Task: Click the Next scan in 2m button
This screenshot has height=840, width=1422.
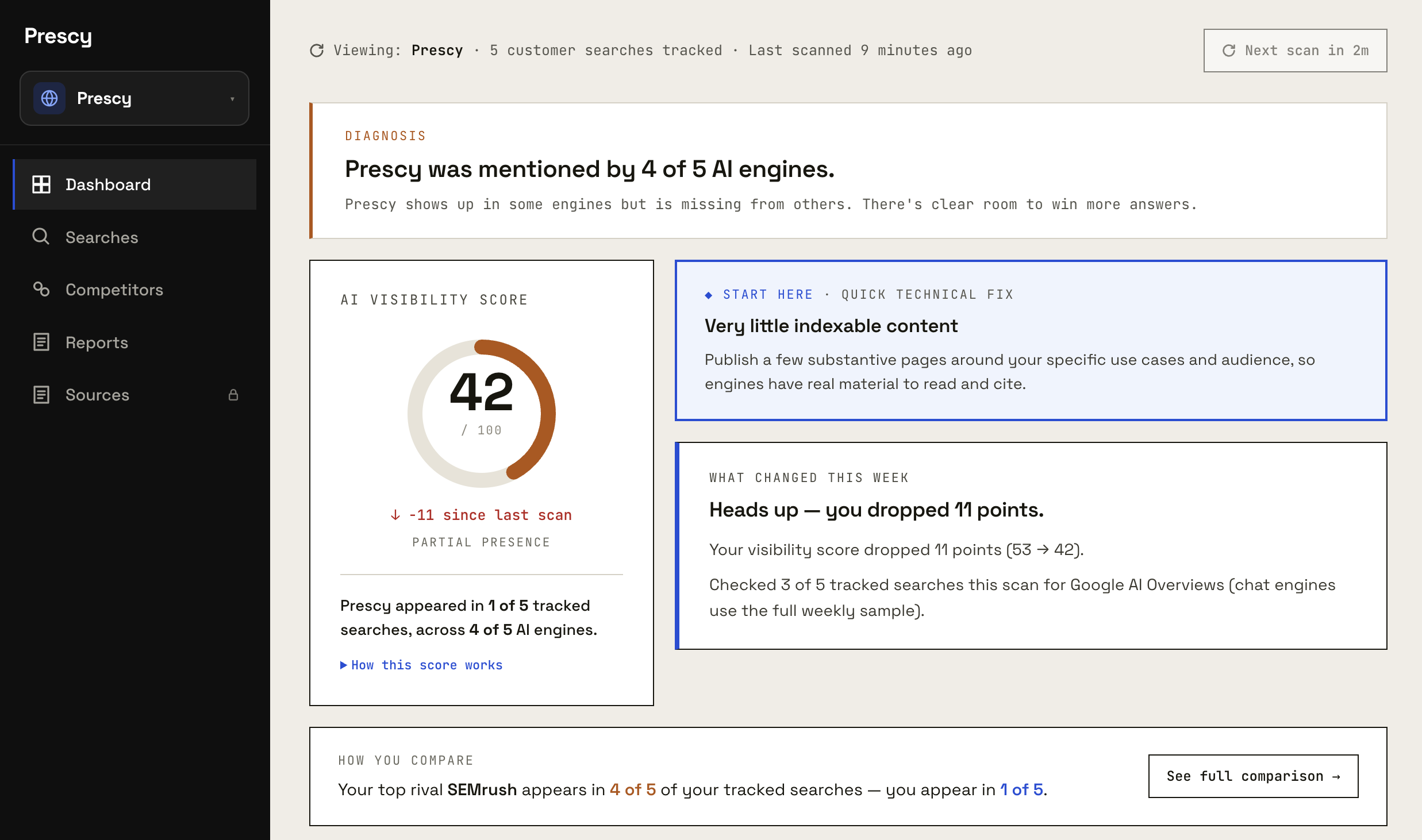Action: click(x=1295, y=51)
